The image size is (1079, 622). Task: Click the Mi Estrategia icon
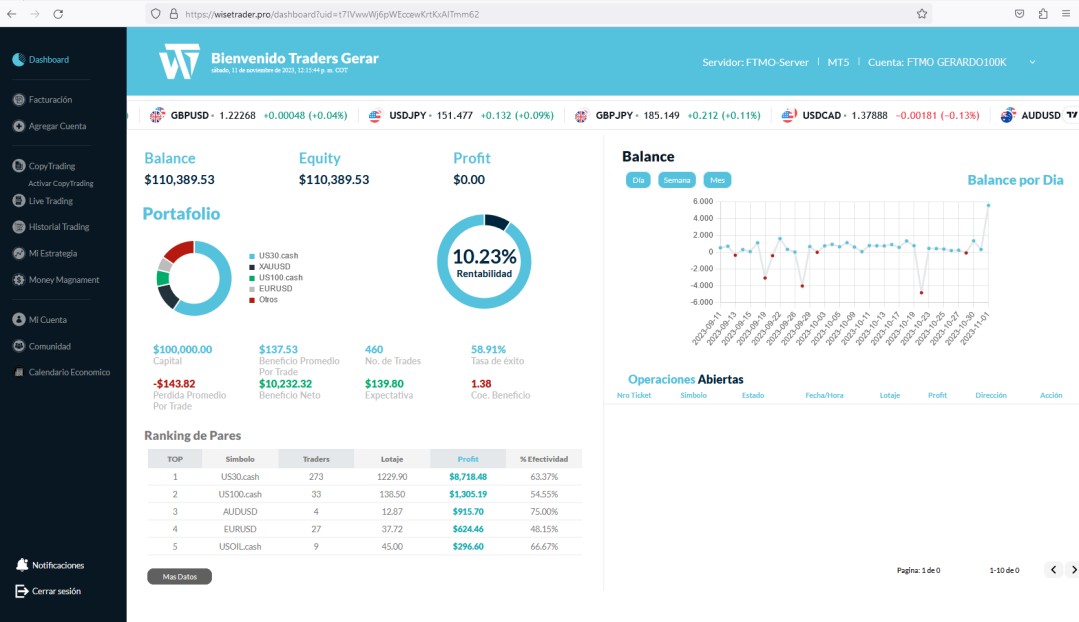coord(19,253)
